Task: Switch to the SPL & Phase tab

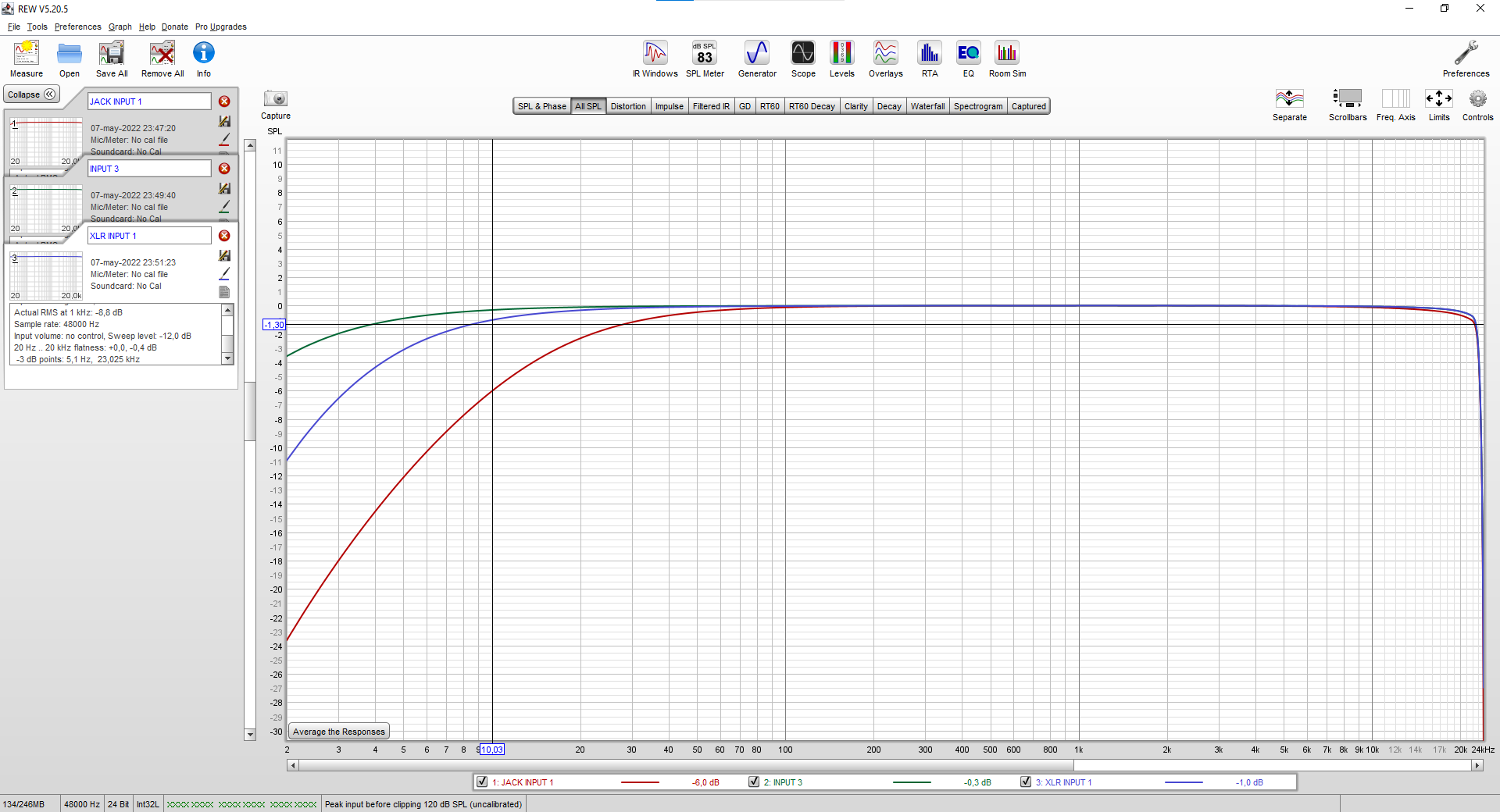Action: pos(542,106)
